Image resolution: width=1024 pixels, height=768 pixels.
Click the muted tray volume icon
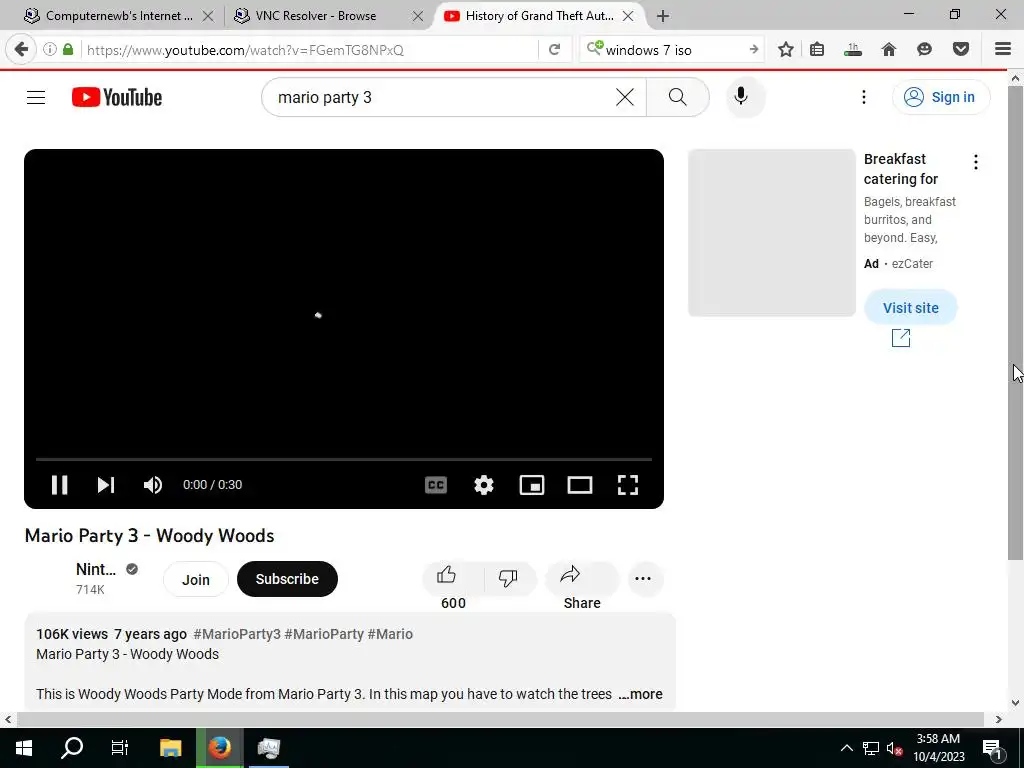(895, 749)
